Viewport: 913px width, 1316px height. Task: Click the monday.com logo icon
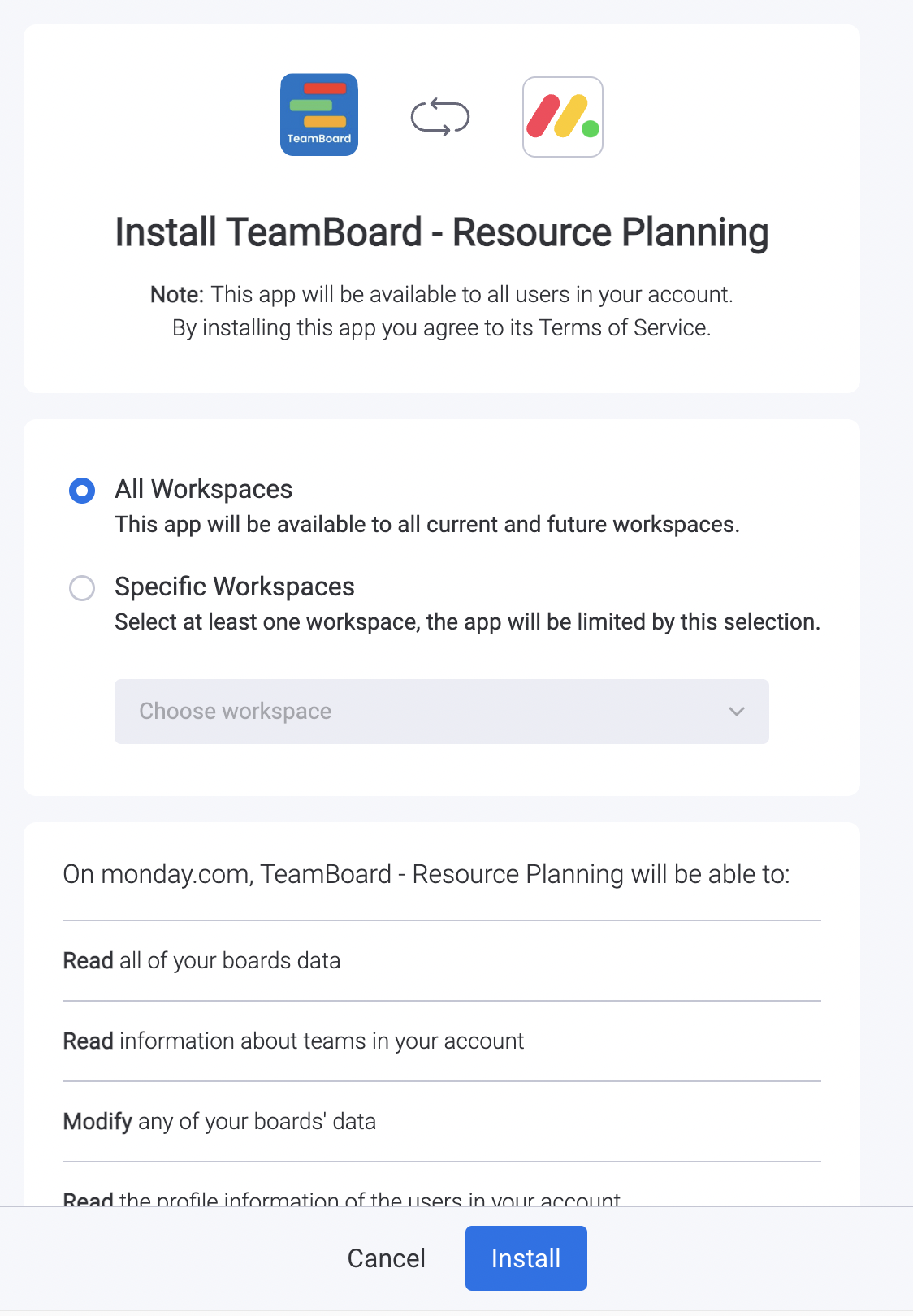coord(562,116)
